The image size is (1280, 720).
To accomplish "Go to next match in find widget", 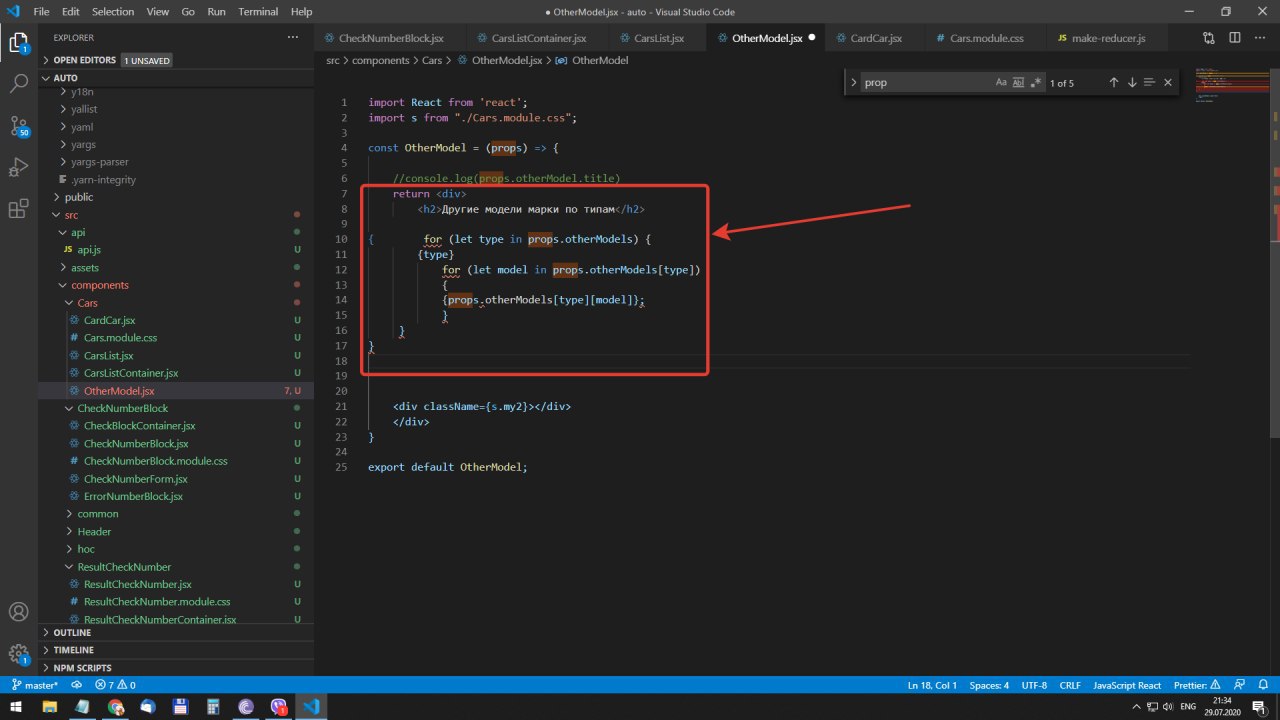I will (x=1132, y=83).
